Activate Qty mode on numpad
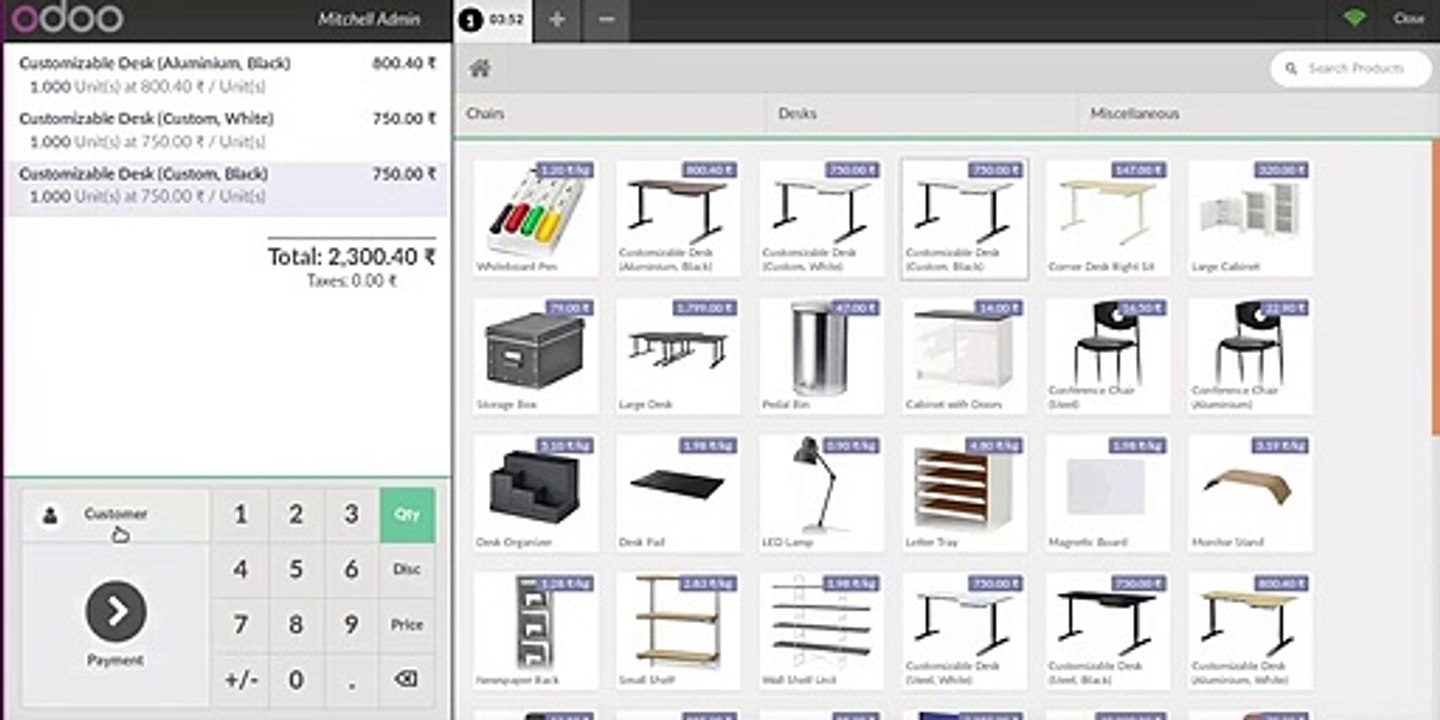Screen dimensions: 1440x720 (407, 514)
